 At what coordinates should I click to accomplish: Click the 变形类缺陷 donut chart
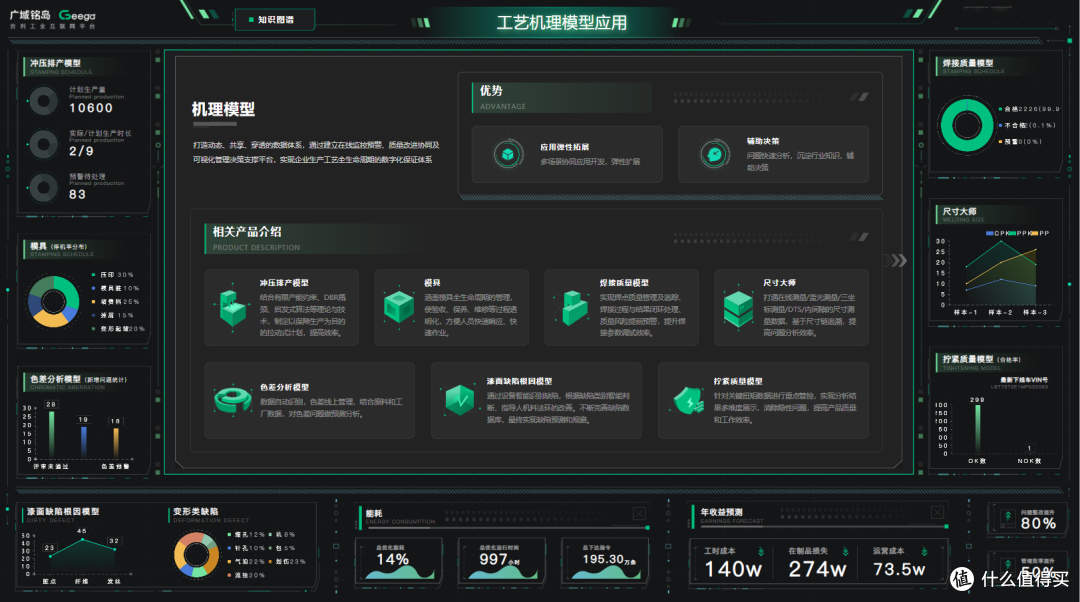pyautogui.click(x=196, y=554)
